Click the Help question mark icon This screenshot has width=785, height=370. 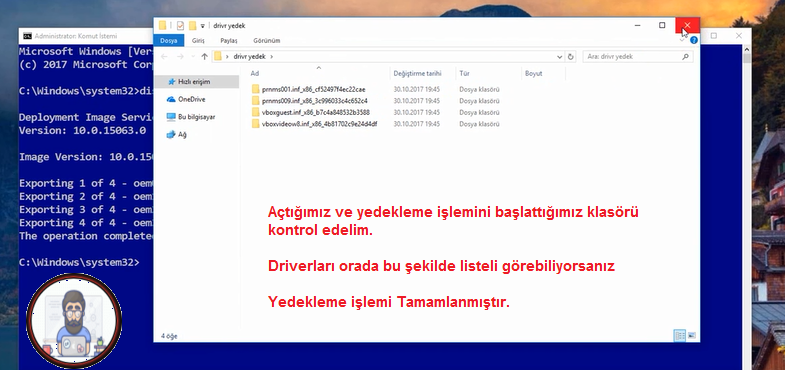693,40
